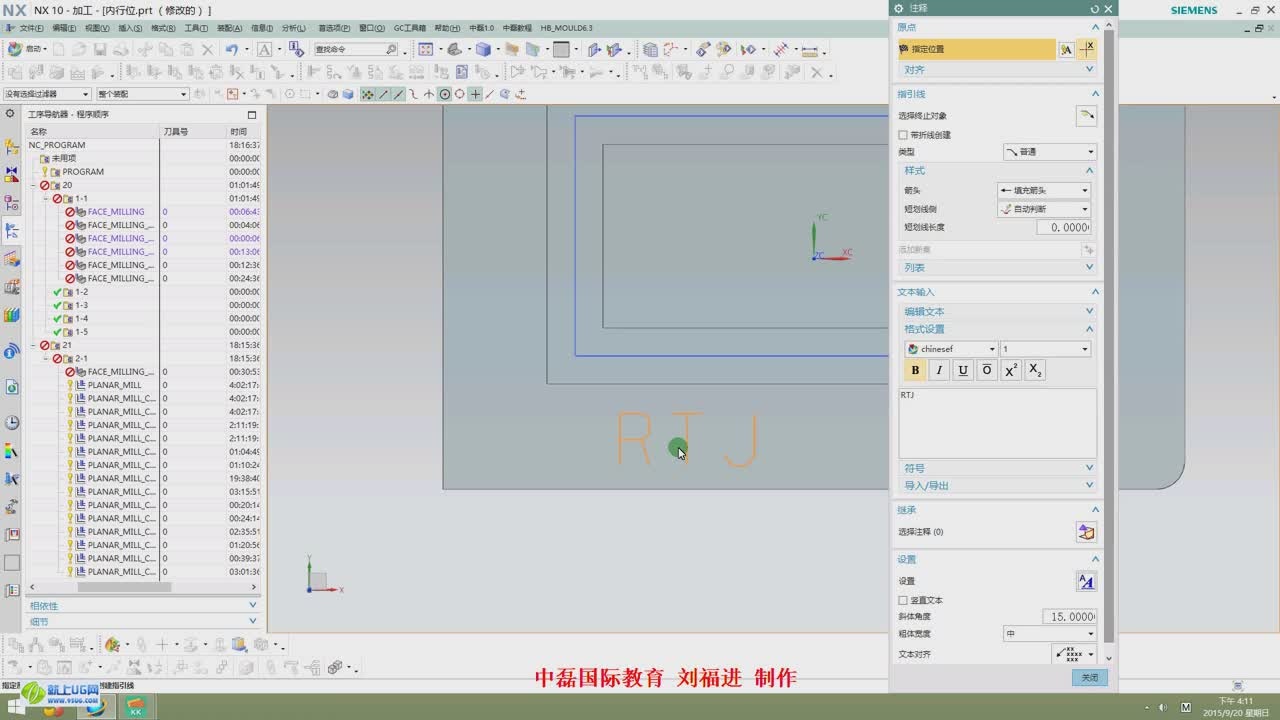This screenshot has width=1280, height=720.
Task: Click the 查找命令 search field
Action: pyautogui.click(x=355, y=49)
